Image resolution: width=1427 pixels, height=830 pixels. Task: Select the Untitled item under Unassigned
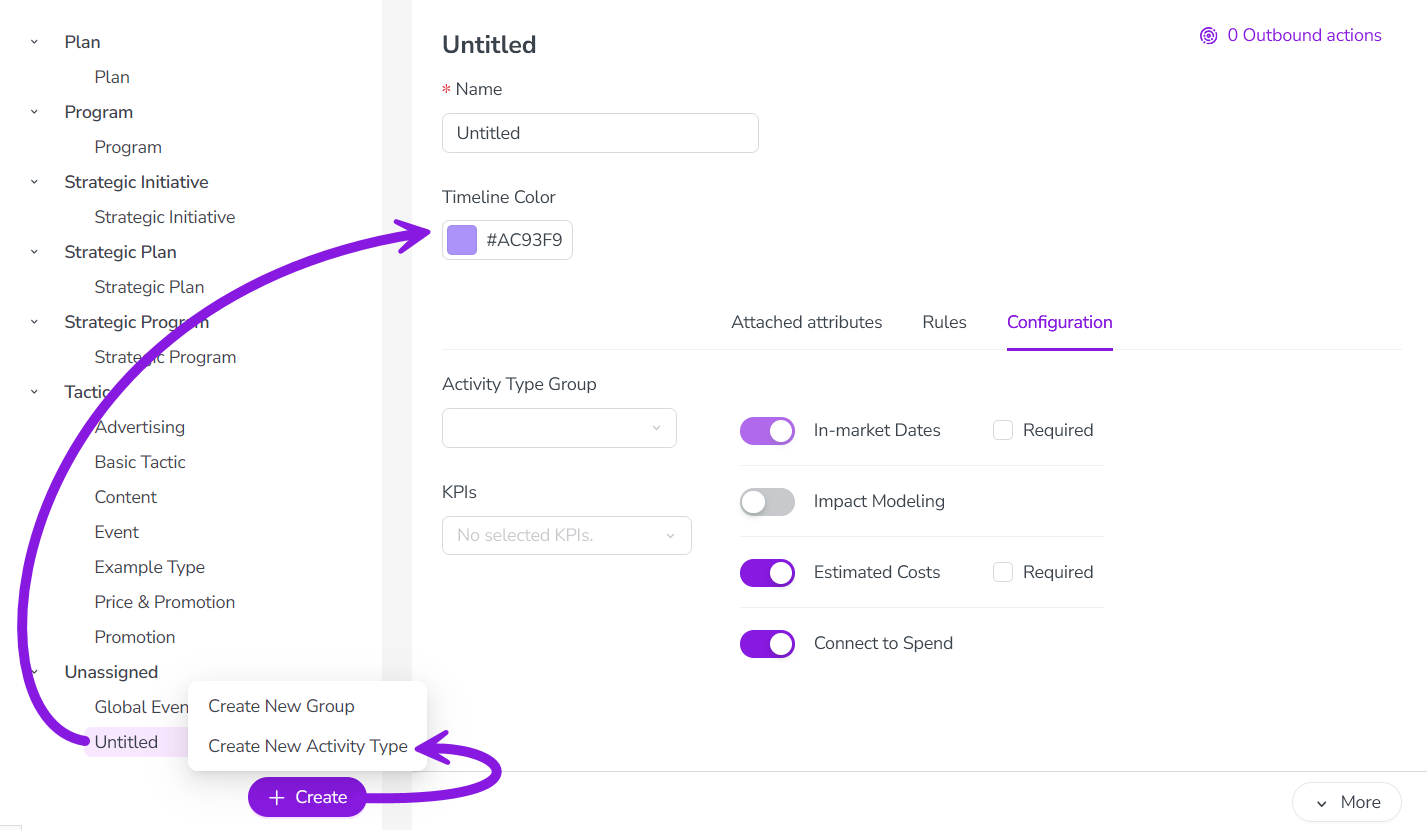tap(126, 742)
